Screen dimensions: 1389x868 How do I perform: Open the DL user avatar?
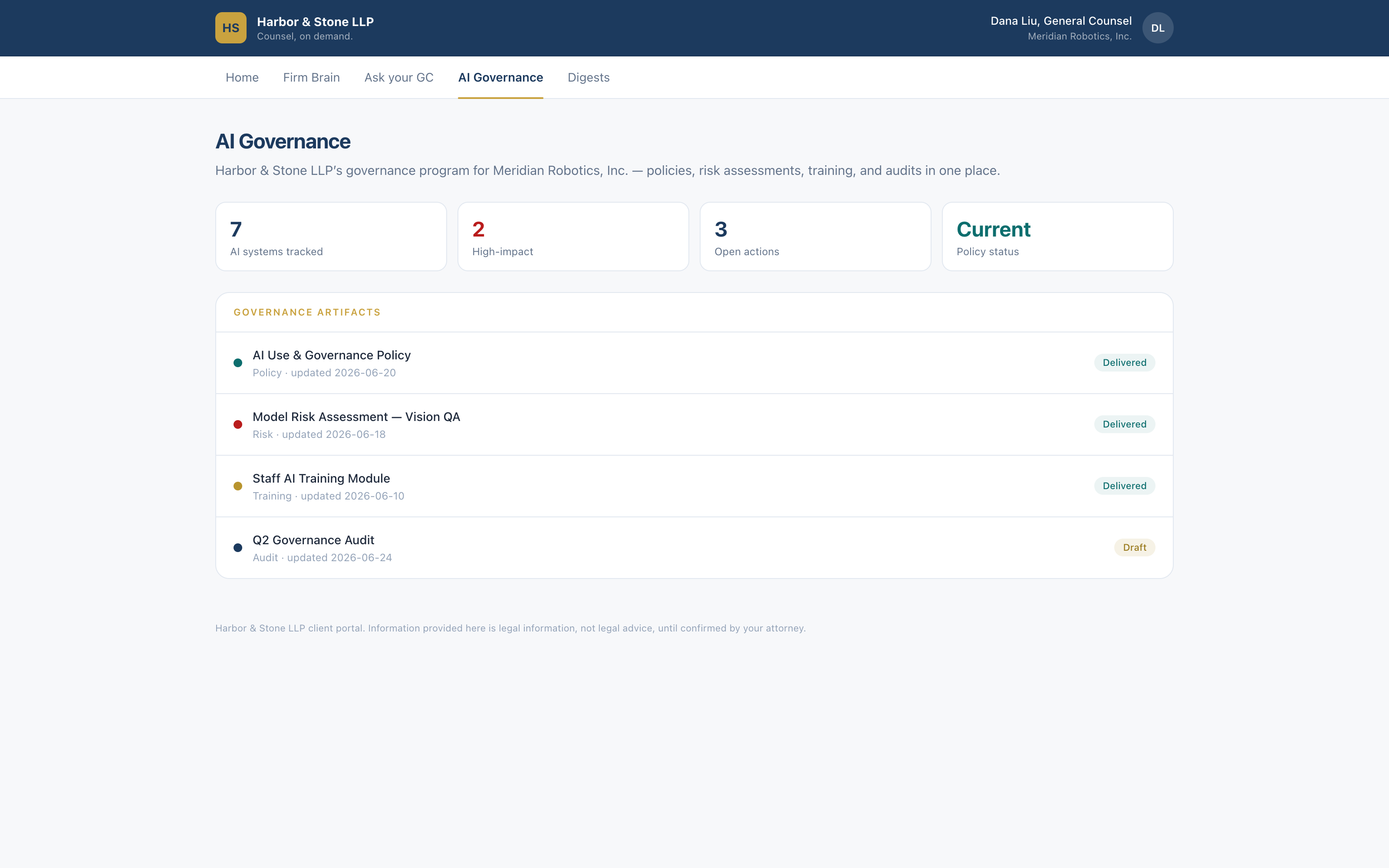1158,27
